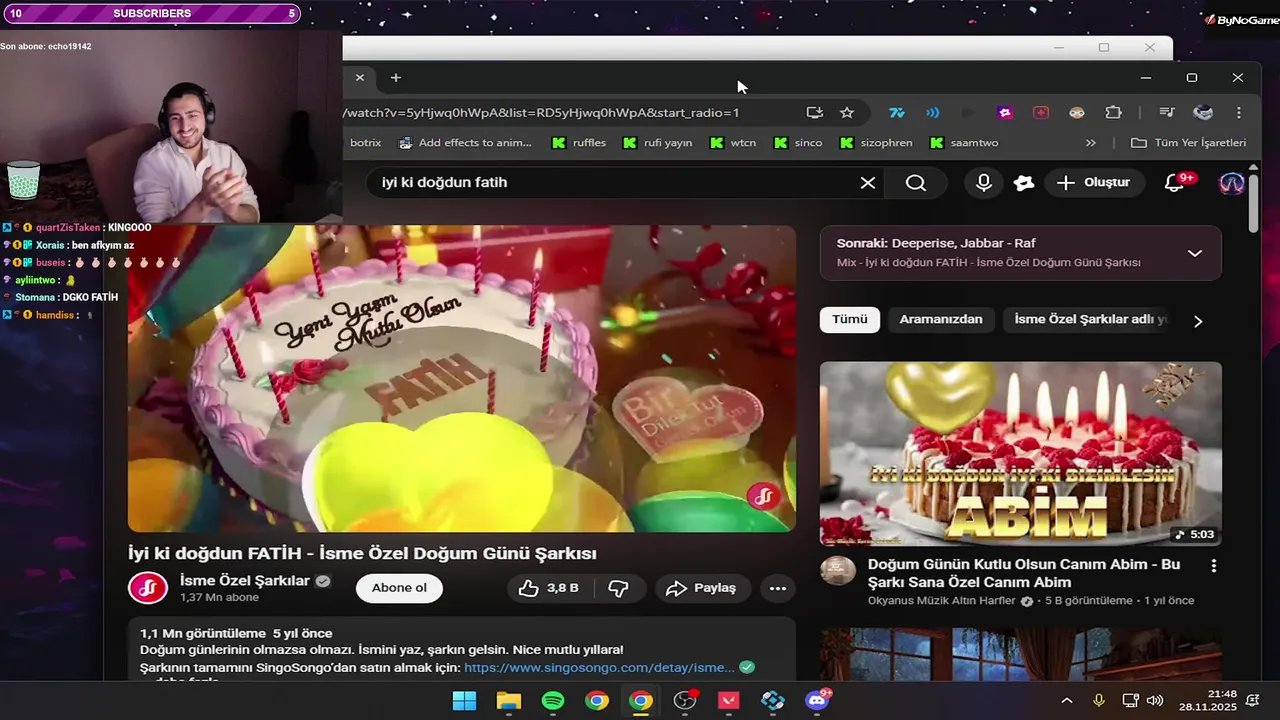Open İsme Özel Şarkılar channel name
This screenshot has height=720, width=1280.
[x=245, y=581]
